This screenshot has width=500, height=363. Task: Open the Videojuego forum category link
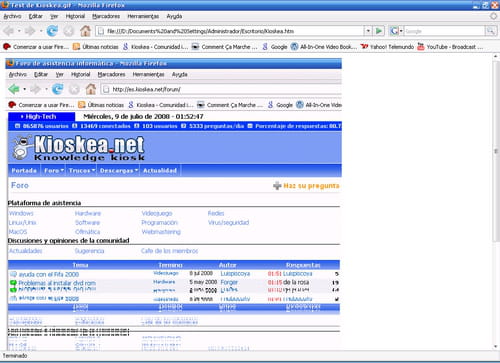[x=157, y=213]
